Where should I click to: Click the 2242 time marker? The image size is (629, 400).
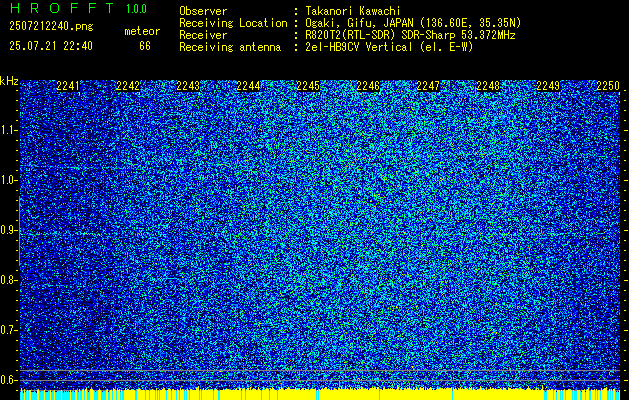tap(128, 86)
